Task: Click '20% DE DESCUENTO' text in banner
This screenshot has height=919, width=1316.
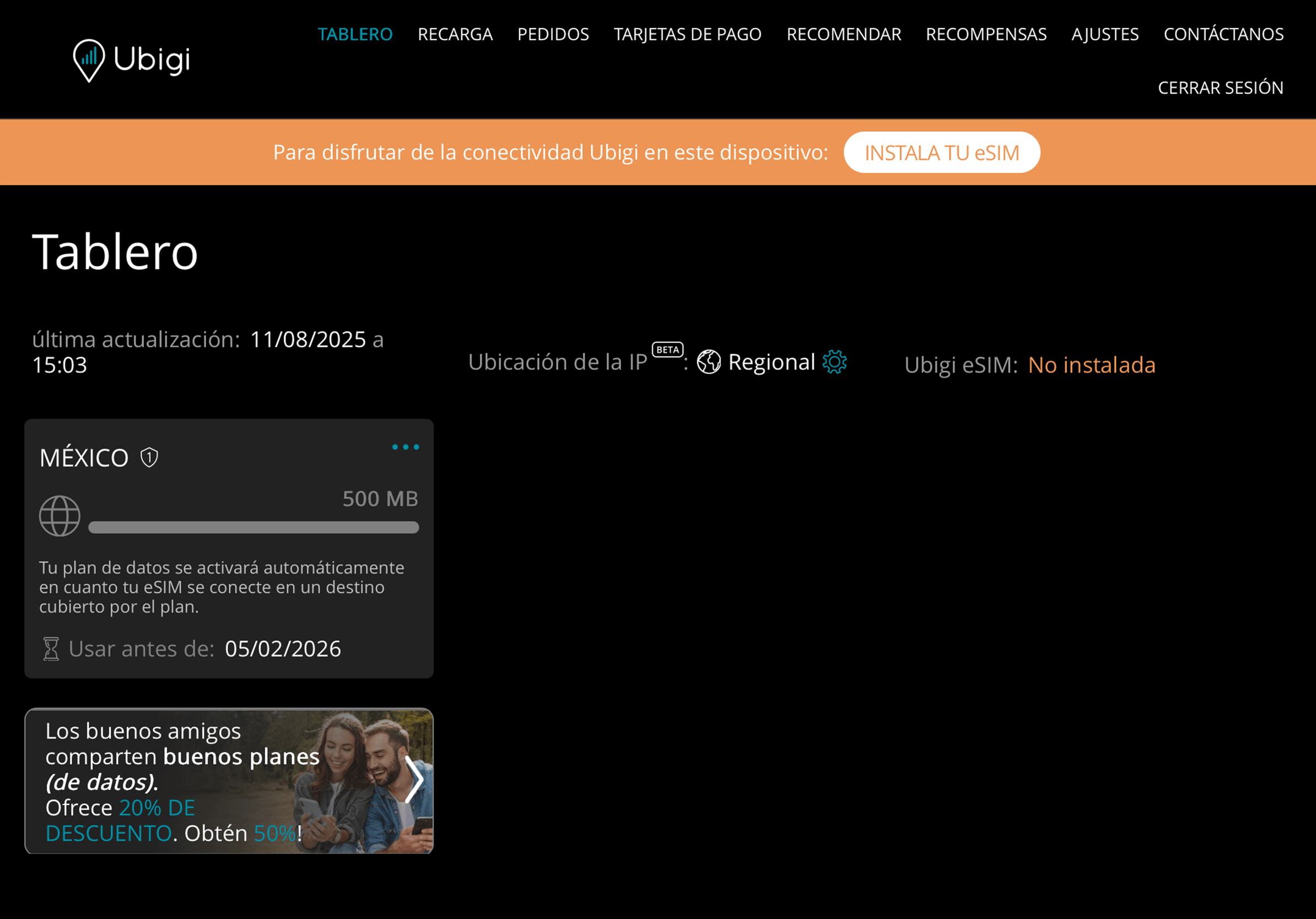Action: (120, 820)
